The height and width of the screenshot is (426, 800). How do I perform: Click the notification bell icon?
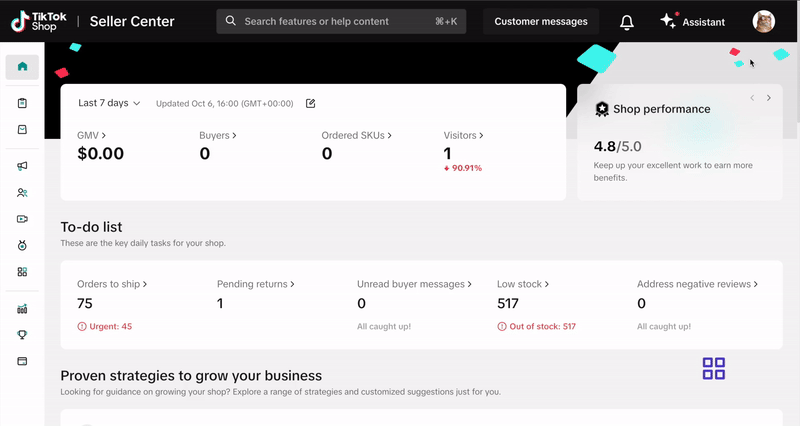pyautogui.click(x=627, y=22)
